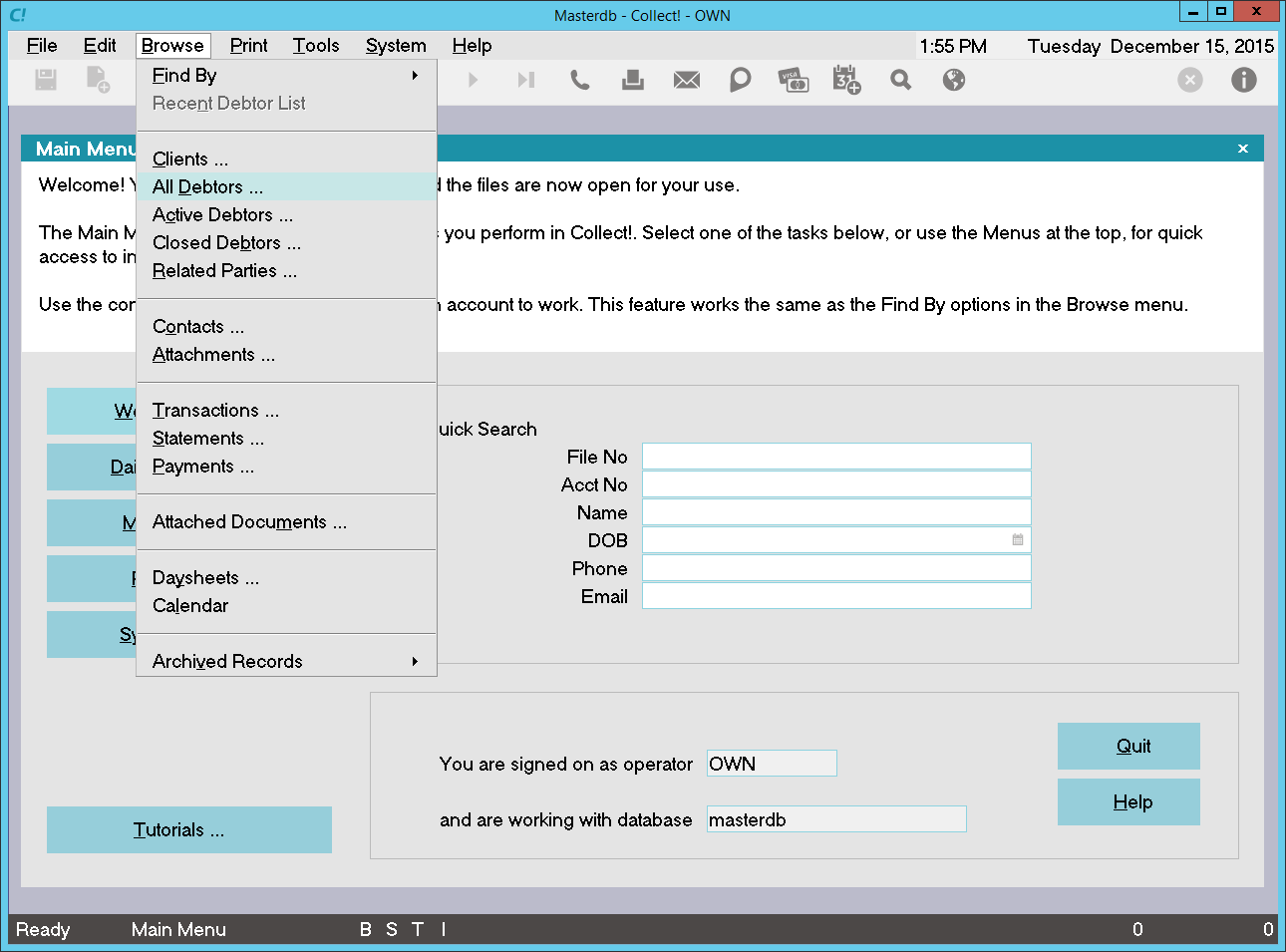Open the Tools menu
The width and height of the screenshot is (1286, 952).
316,46
